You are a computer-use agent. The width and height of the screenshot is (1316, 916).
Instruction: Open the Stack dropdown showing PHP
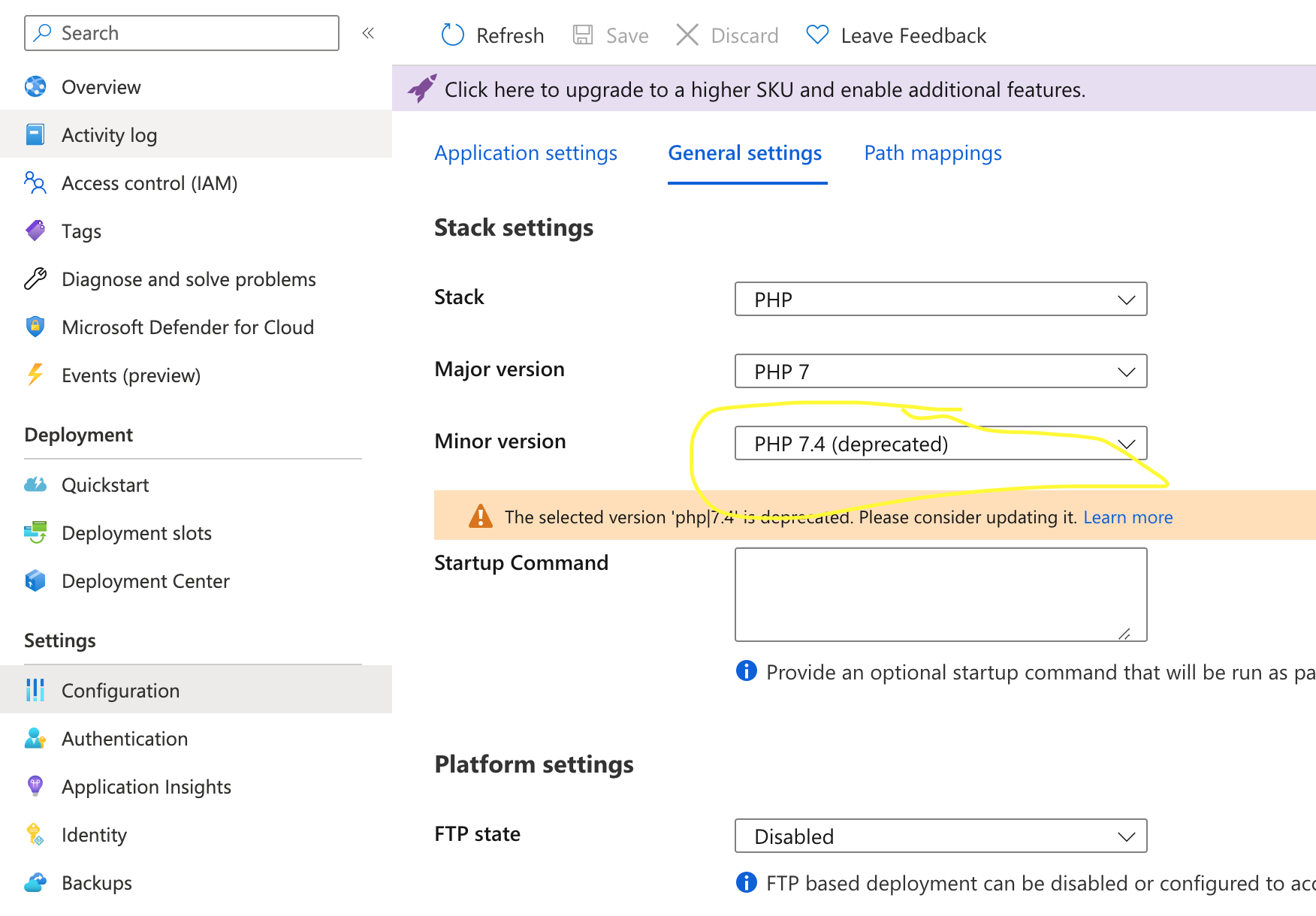tap(940, 299)
